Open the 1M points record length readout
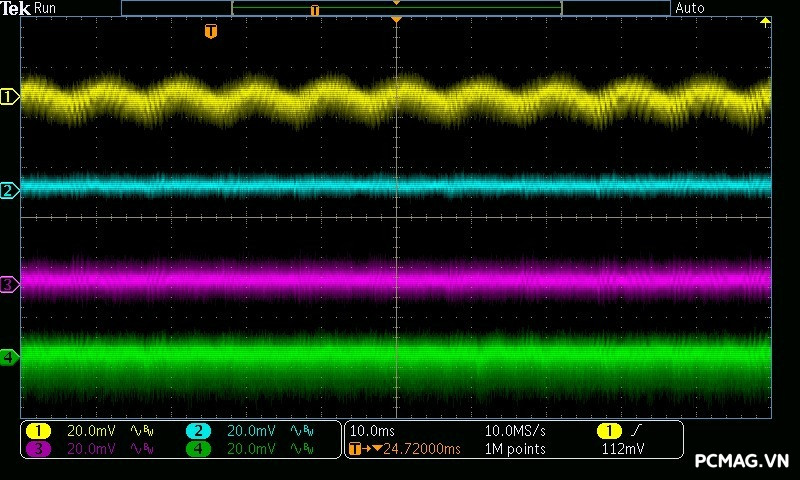Viewport: 800px width, 480px height. coord(515,449)
